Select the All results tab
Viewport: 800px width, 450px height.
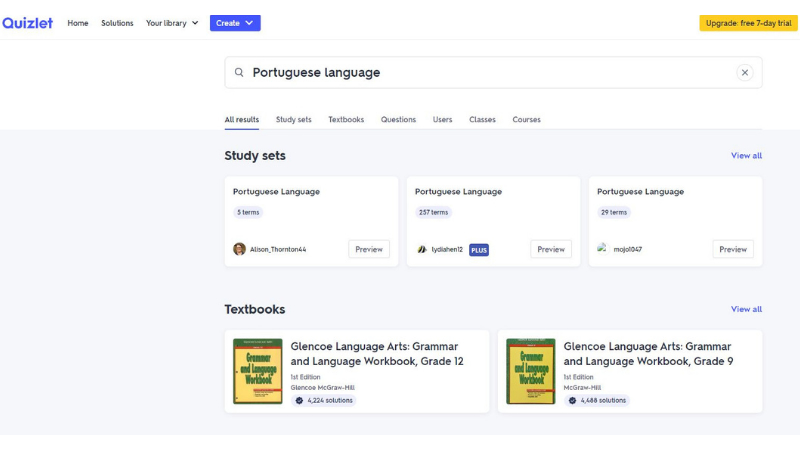(x=242, y=119)
